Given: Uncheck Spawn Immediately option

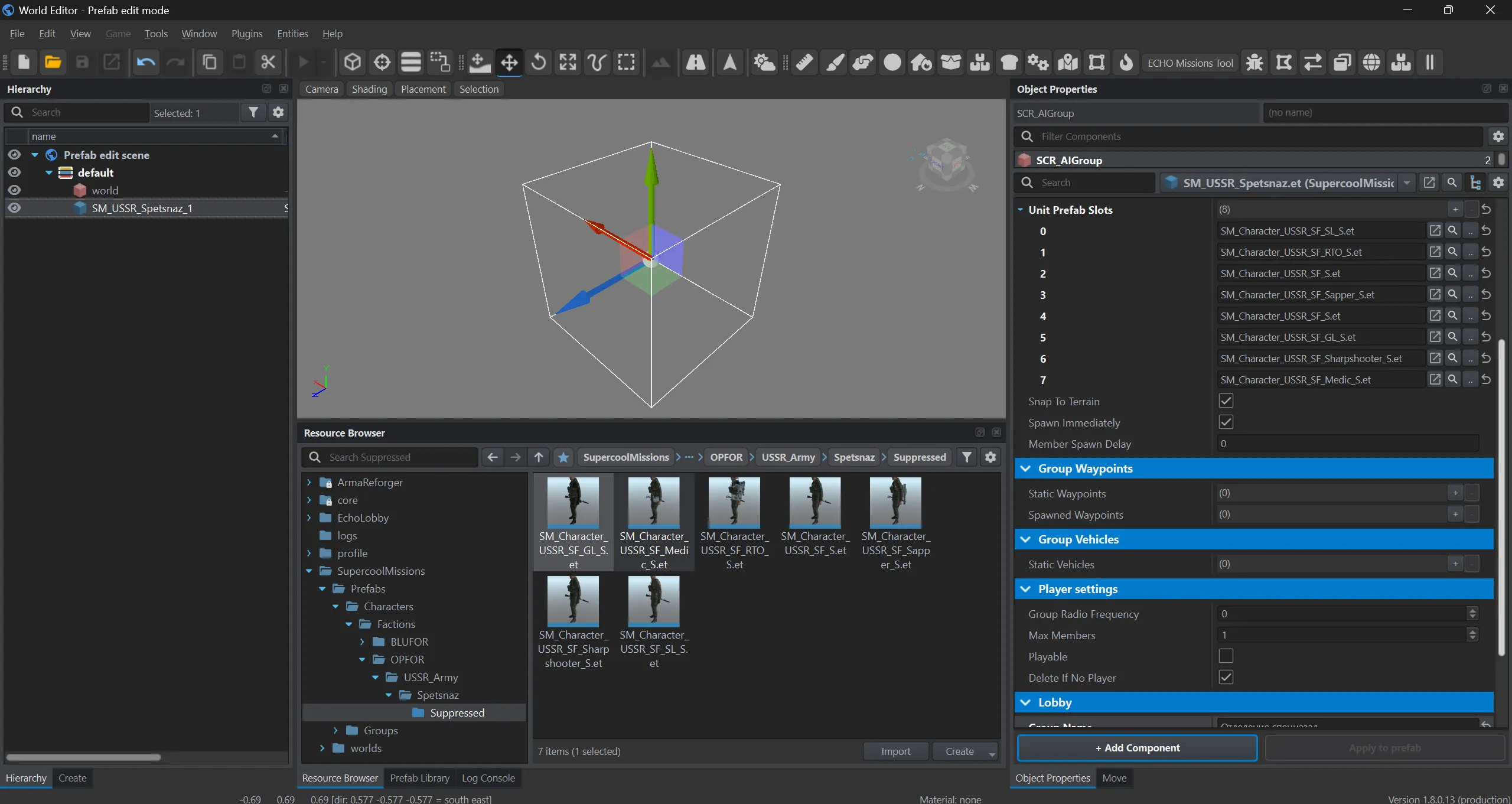Looking at the screenshot, I should pyautogui.click(x=1226, y=422).
